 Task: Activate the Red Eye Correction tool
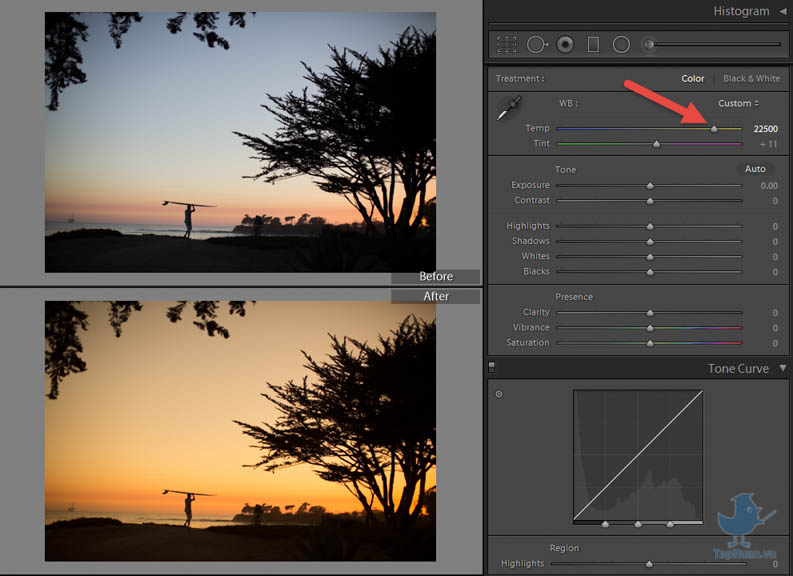[x=565, y=44]
